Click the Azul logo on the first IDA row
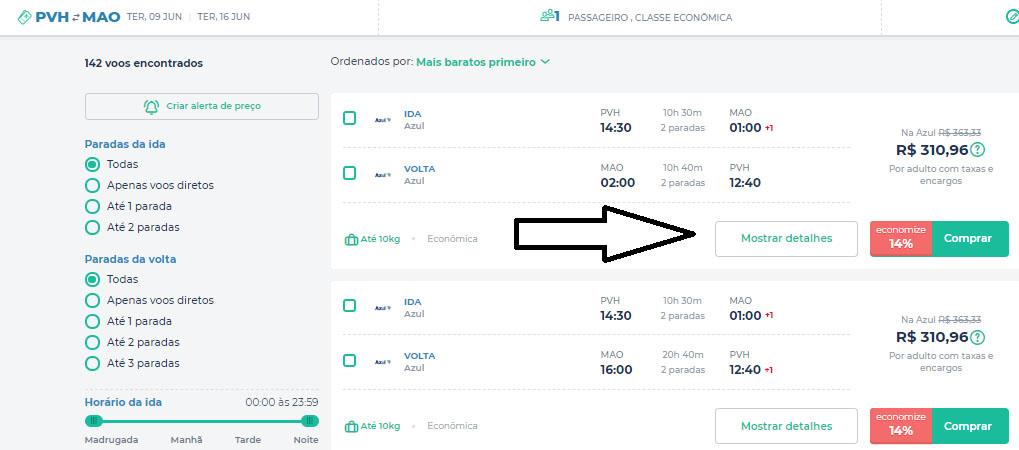Viewport: 1019px width, 450px height. coord(382,119)
